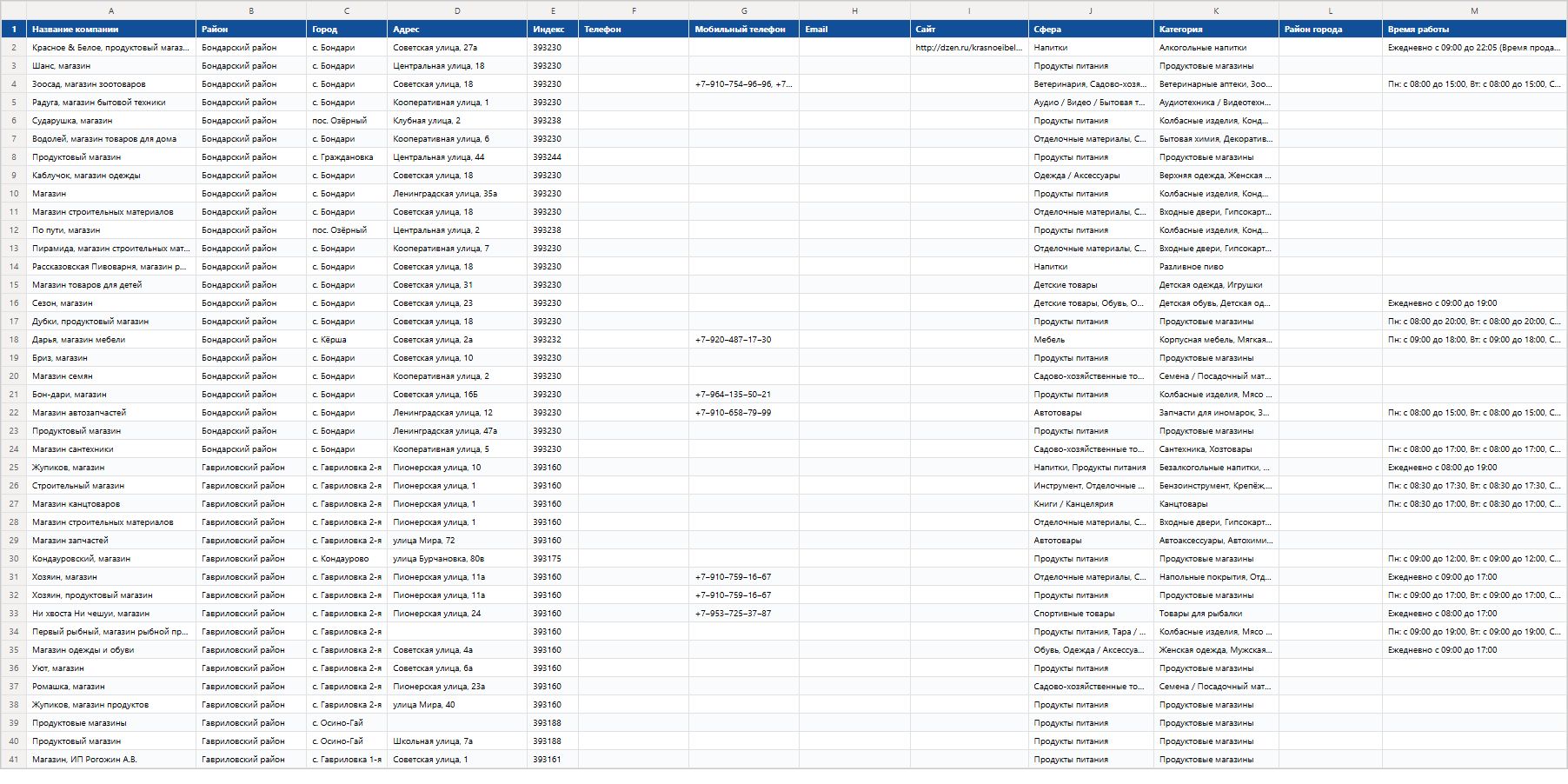Select the 'с. Гавриловка 1-я' city cell
Screen dimensions: 1568x784
(x=347, y=759)
